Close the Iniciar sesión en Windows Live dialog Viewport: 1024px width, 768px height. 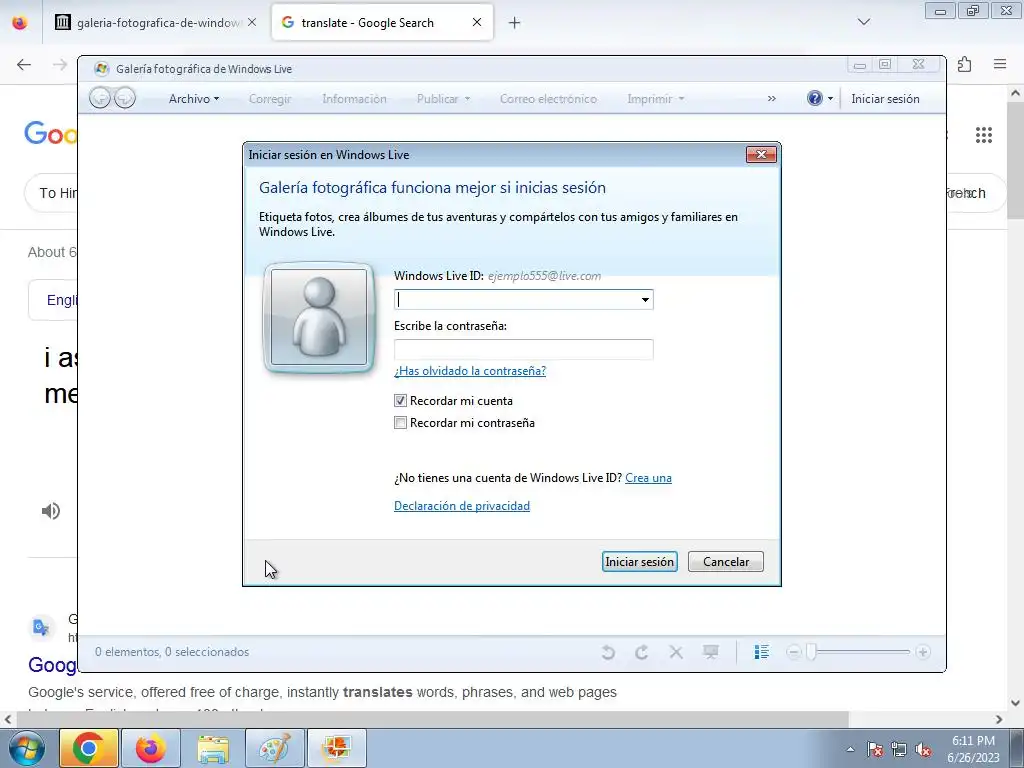click(761, 154)
